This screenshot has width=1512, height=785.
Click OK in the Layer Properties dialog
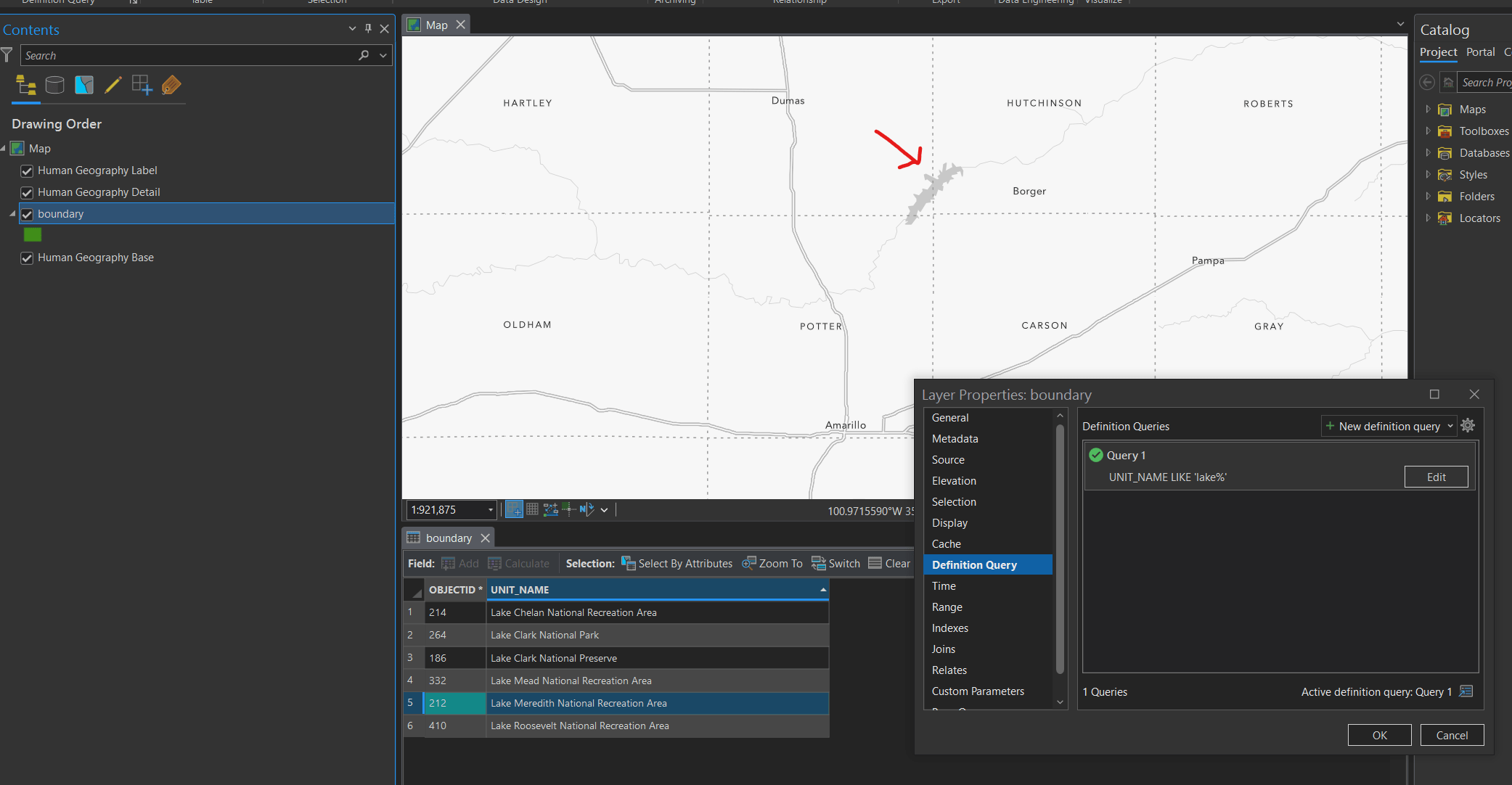(1379, 735)
